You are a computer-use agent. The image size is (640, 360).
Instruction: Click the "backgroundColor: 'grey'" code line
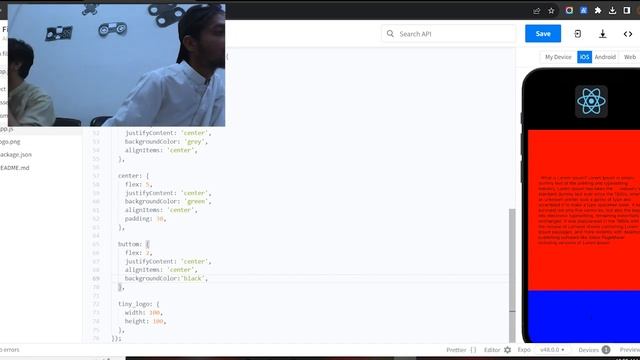pyautogui.click(x=166, y=142)
